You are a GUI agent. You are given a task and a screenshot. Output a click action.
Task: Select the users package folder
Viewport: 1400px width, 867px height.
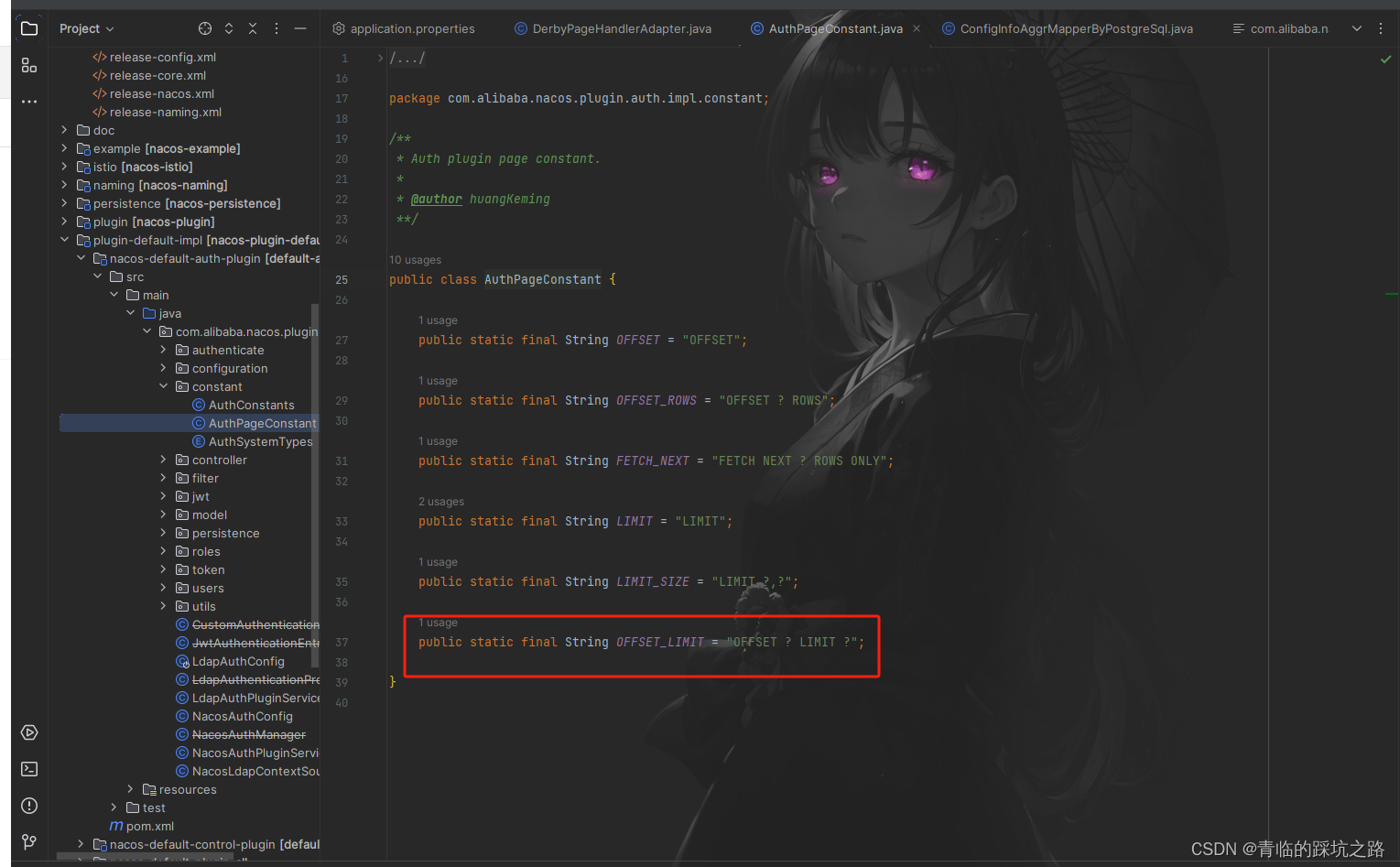[200, 588]
